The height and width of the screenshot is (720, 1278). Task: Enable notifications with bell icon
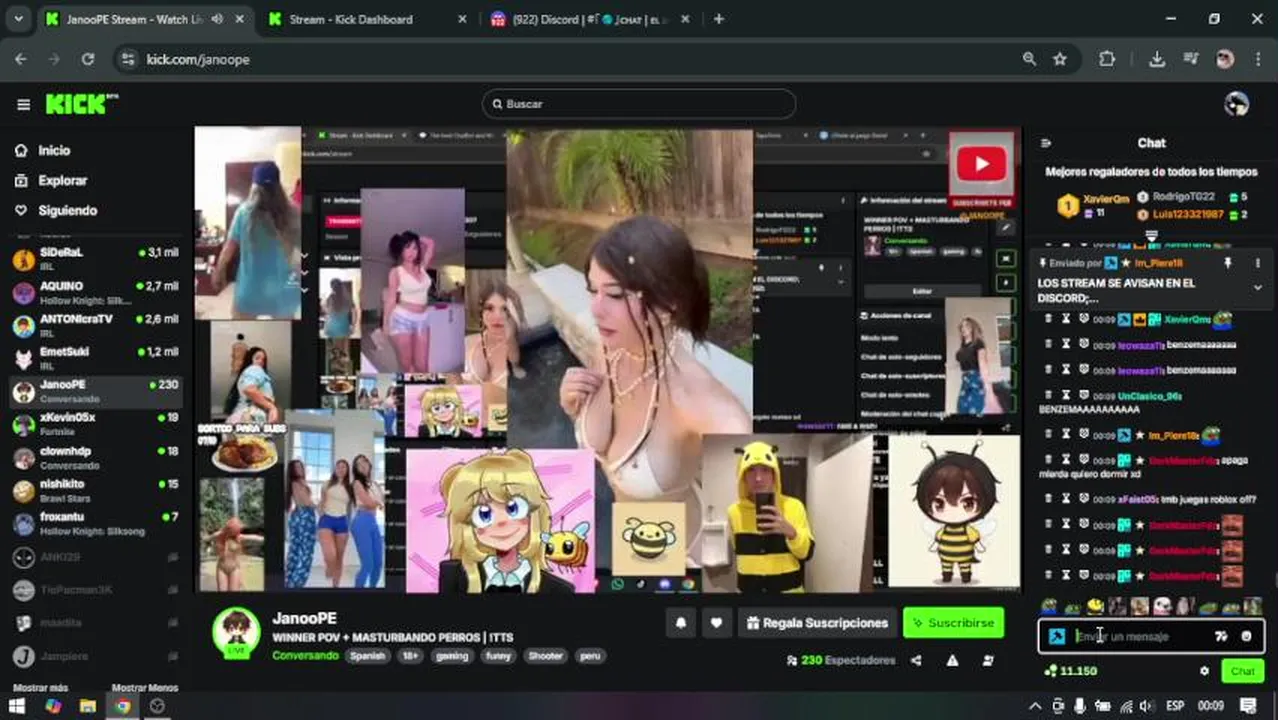(x=681, y=622)
